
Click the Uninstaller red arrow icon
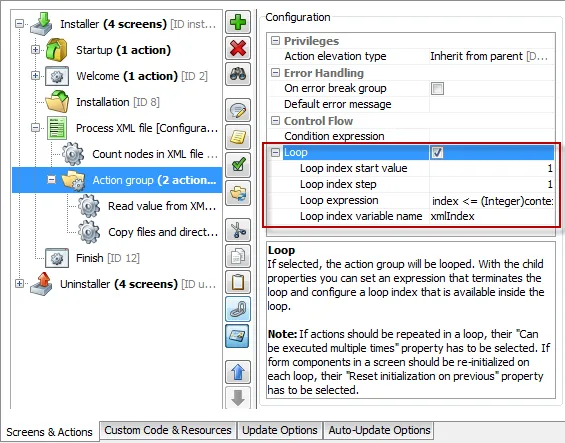(42, 284)
